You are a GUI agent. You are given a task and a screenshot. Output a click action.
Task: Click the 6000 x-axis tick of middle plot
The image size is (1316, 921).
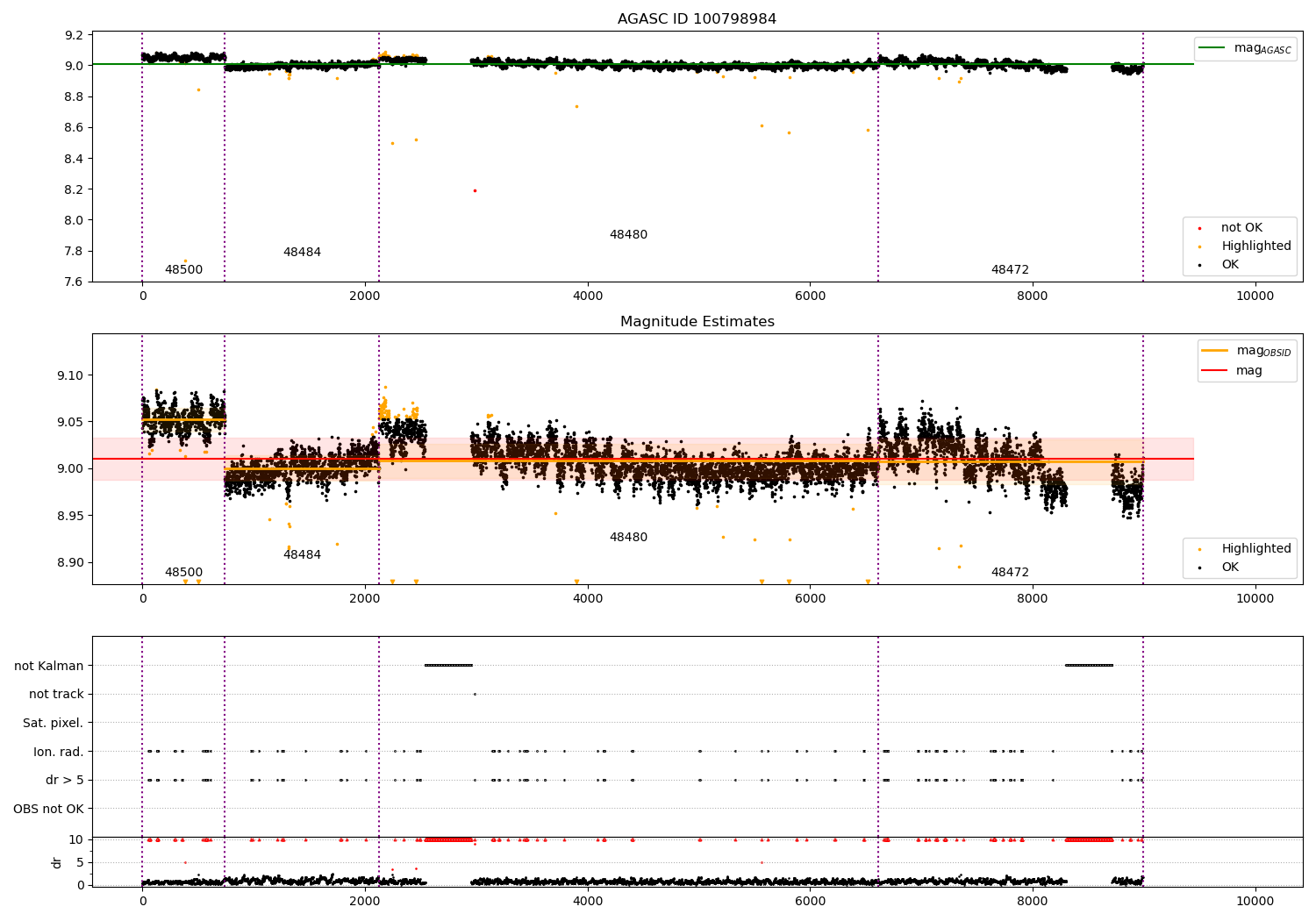point(810,598)
